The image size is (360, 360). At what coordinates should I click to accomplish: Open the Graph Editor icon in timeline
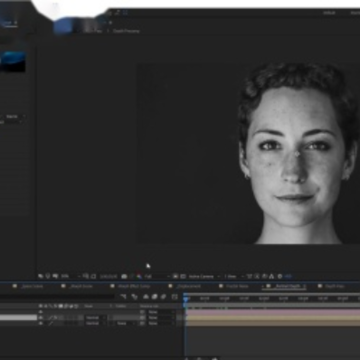pyautogui.click(x=175, y=296)
